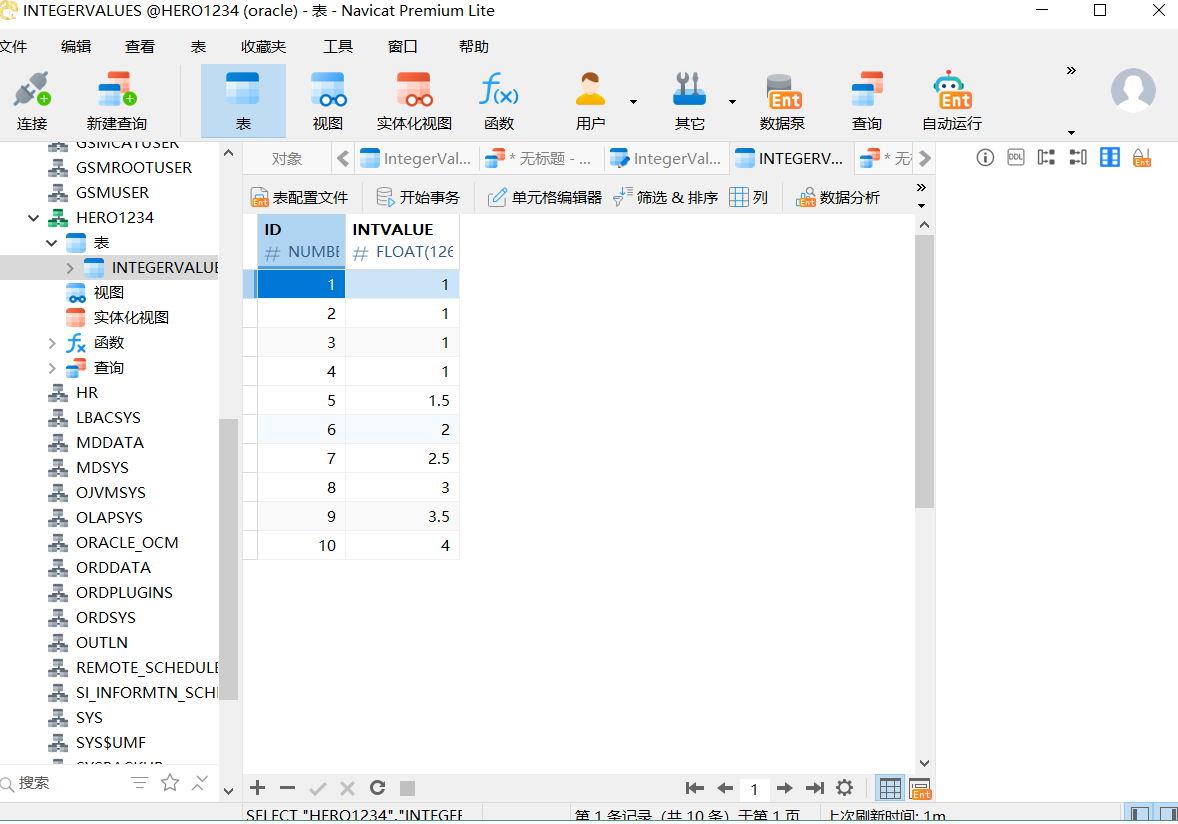Go to first page of records

click(x=695, y=788)
